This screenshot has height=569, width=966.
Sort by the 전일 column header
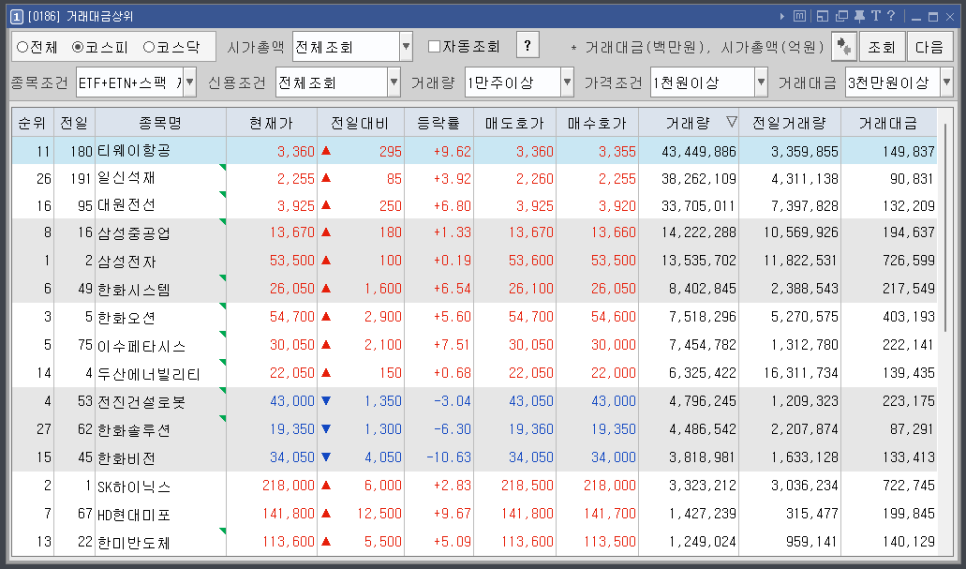click(75, 123)
